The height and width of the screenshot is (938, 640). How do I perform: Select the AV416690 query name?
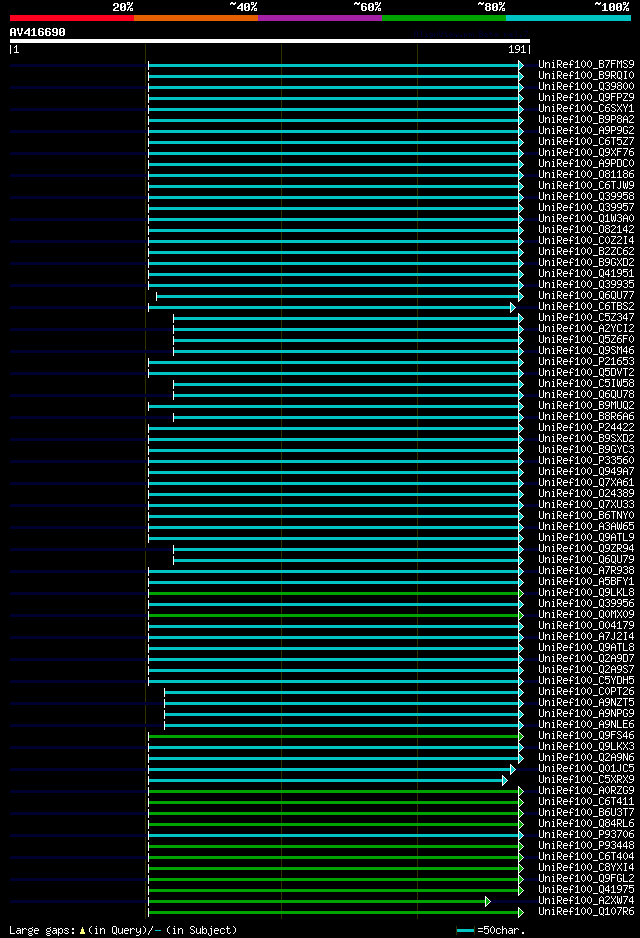click(x=38, y=32)
